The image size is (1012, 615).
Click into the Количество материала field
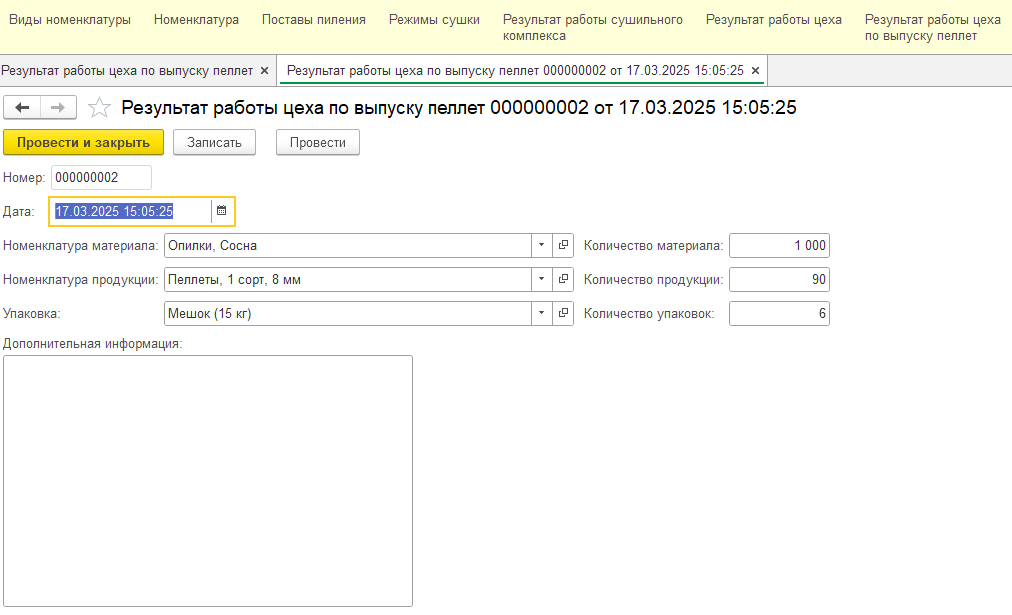(779, 246)
